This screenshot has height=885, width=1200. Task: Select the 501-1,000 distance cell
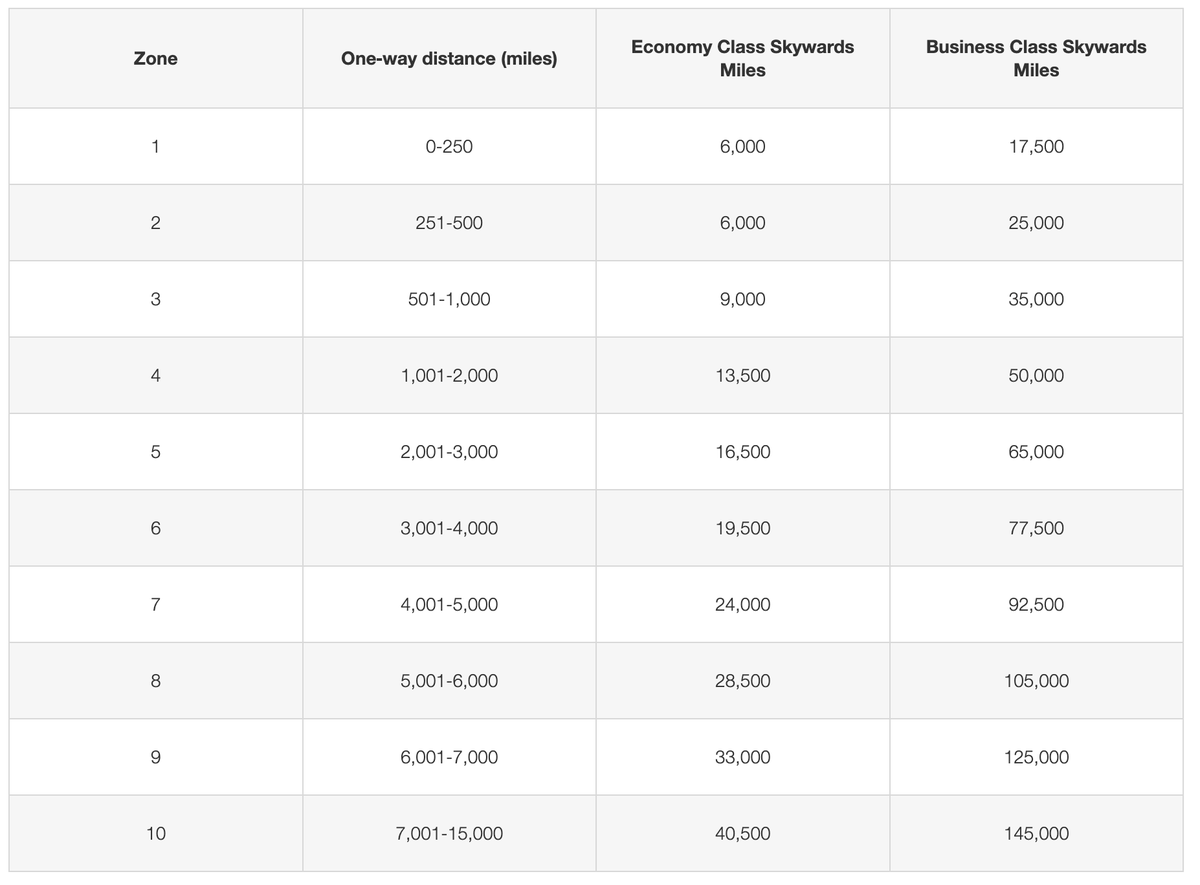449,299
